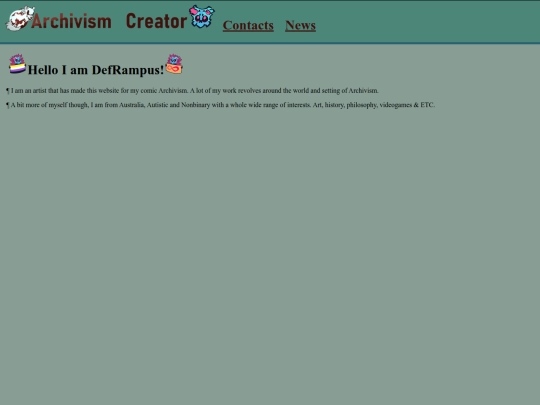Open the Archivism home link
This screenshot has height=405, width=540.
(71, 21)
